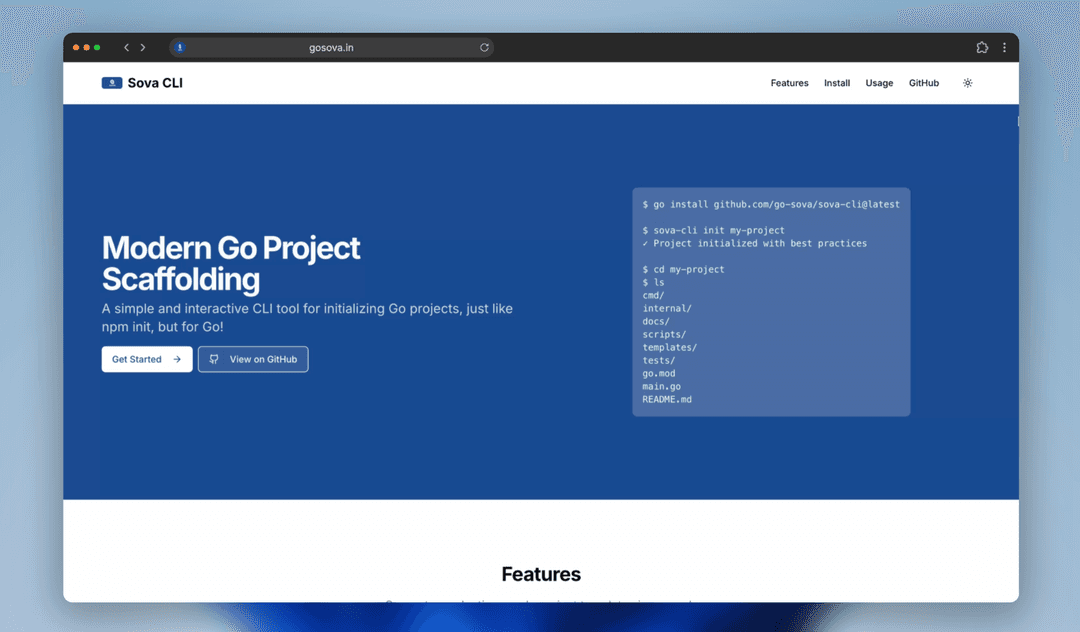This screenshot has width=1080, height=632.
Task: Open the Features nav link
Action: tap(789, 83)
